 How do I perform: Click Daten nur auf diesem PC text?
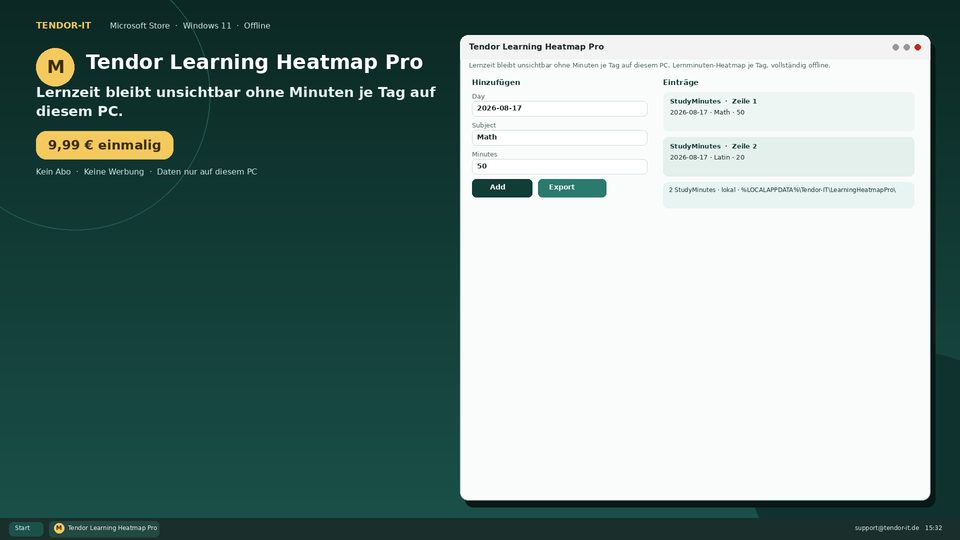(x=207, y=172)
